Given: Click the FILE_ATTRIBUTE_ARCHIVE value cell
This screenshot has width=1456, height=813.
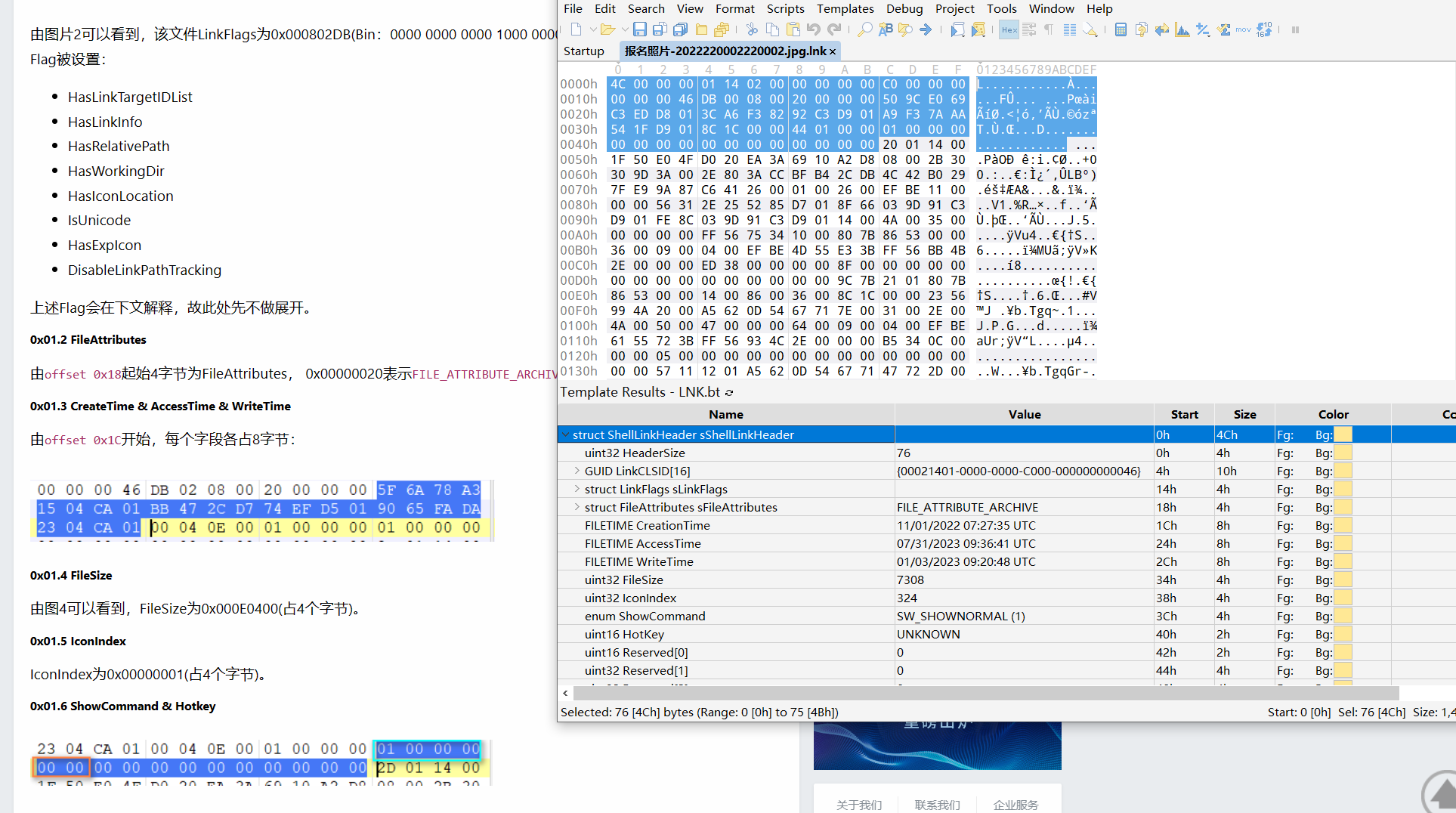Looking at the screenshot, I should pyautogui.click(x=1024, y=507).
